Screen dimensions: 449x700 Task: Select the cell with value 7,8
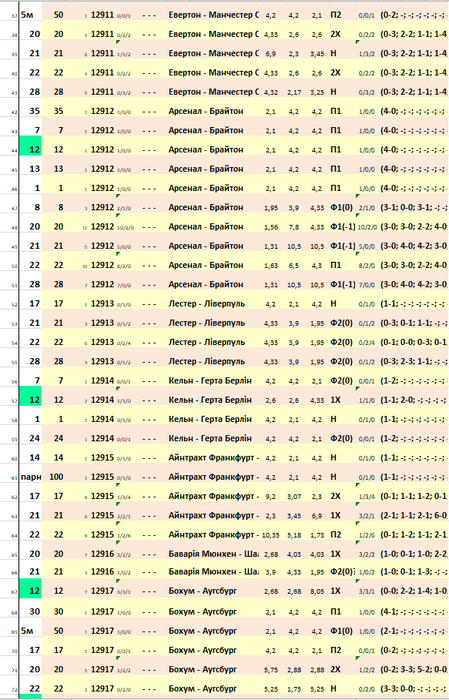294,227
